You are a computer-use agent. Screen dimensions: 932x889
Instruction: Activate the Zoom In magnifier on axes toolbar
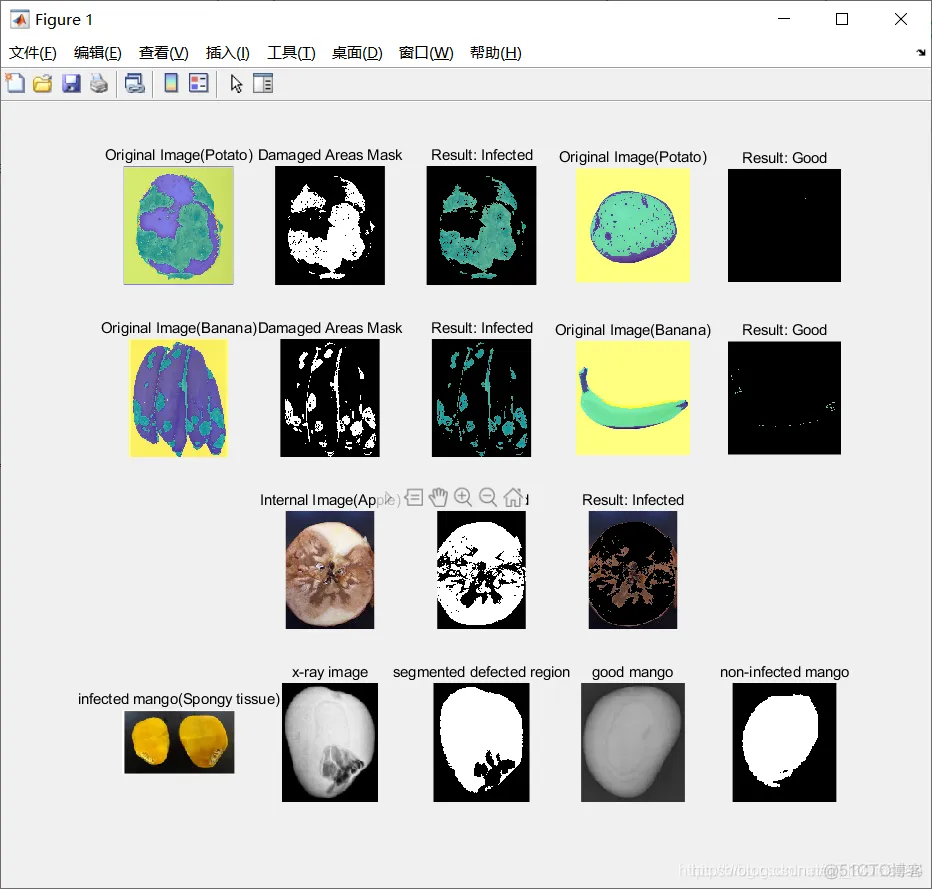coord(462,497)
